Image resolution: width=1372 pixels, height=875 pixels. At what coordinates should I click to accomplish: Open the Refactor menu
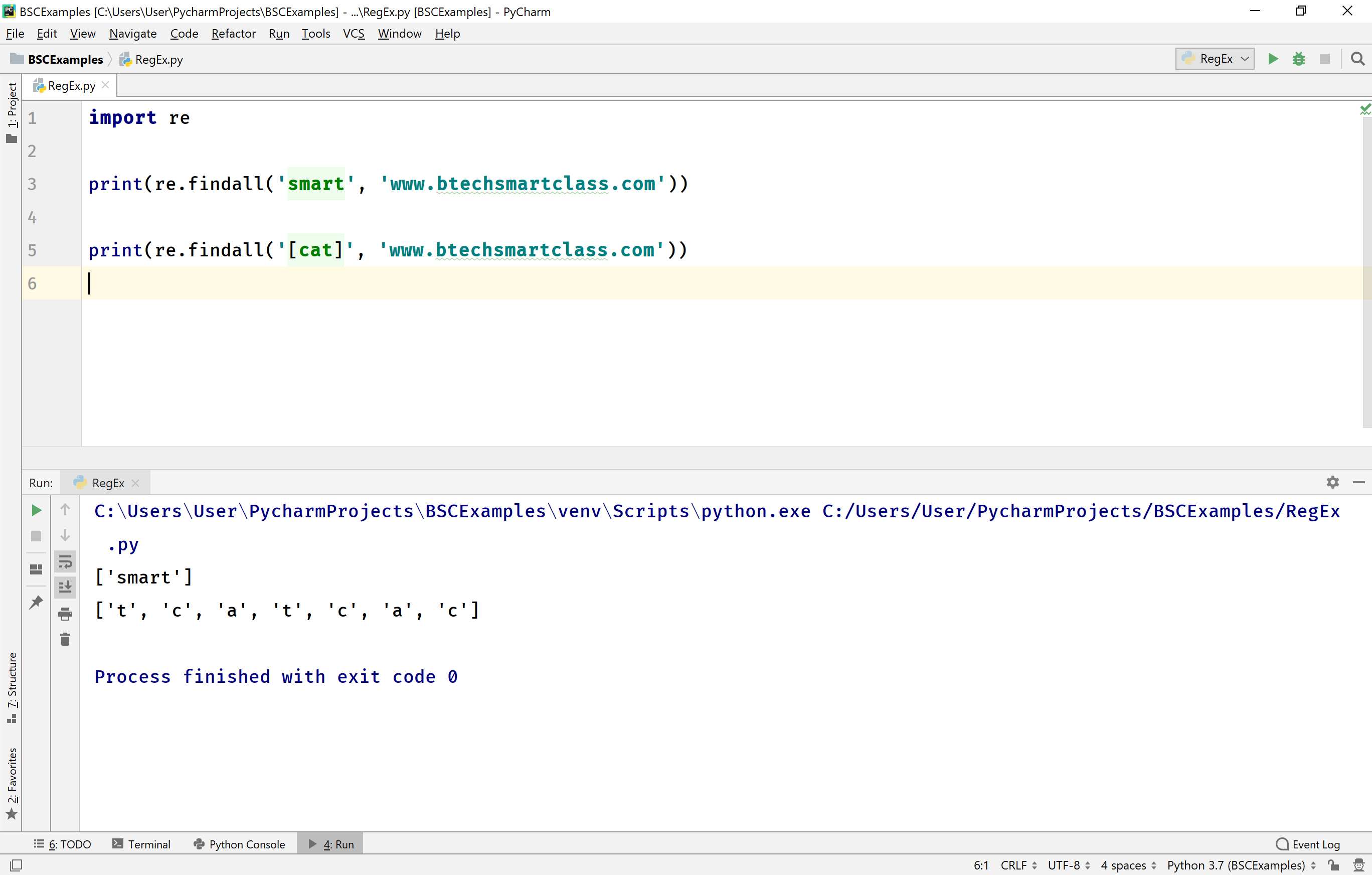[x=233, y=34]
